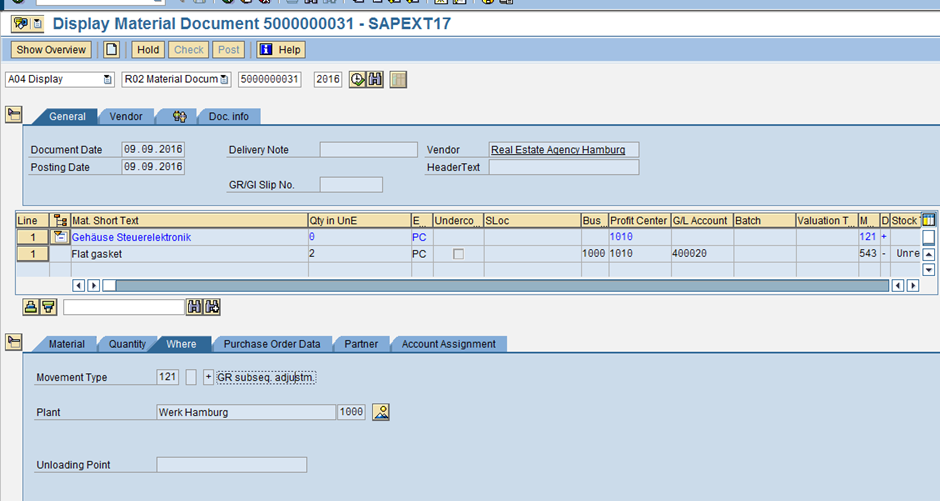
Task: Click the Execute clock icon next to year 2016
Action: (357, 79)
